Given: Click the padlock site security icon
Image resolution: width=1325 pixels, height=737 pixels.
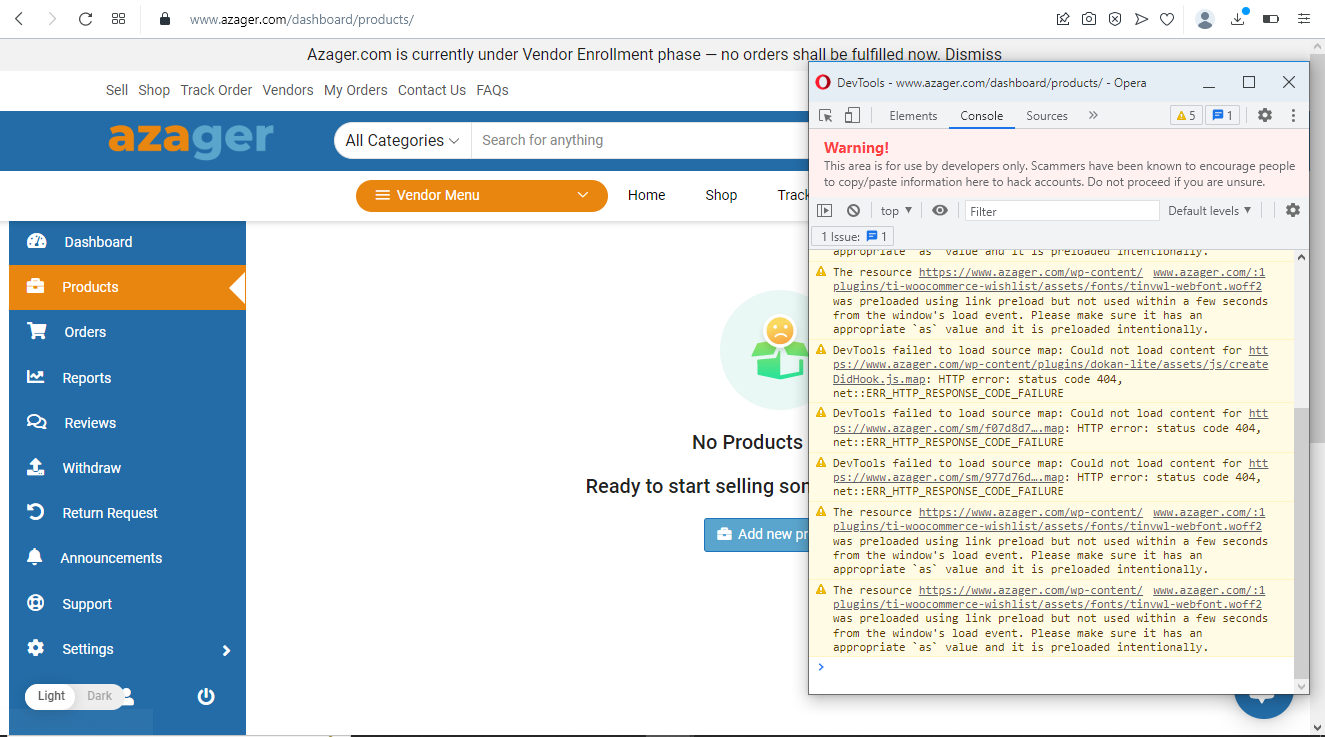Looking at the screenshot, I should (x=165, y=18).
